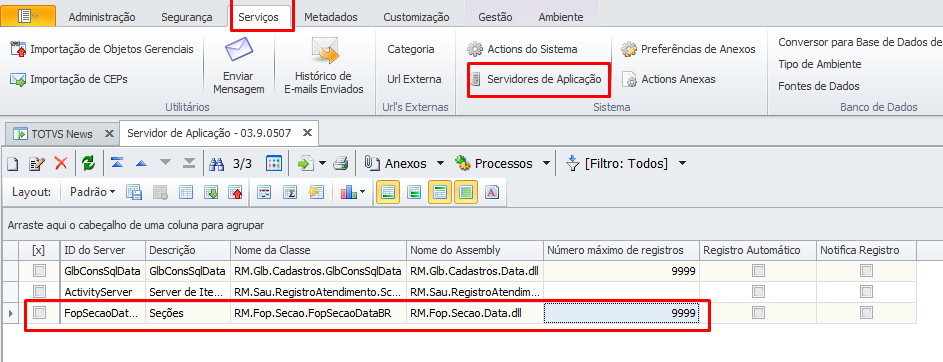Screen dimensions: 943x362
Task: Click the red X delete icon
Action: tap(61, 163)
